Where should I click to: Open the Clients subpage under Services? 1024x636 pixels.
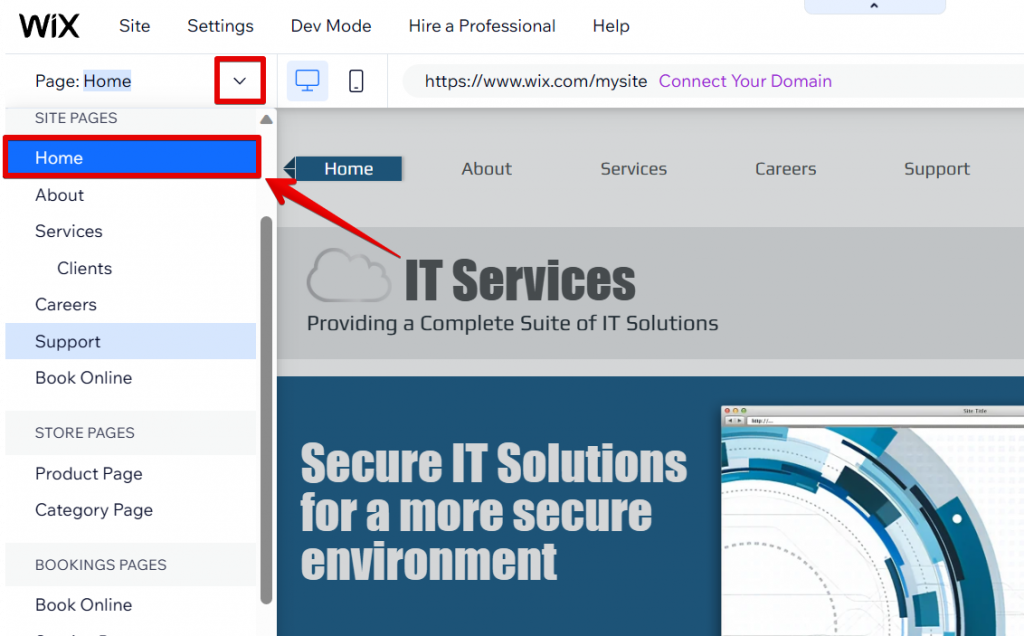[84, 267]
